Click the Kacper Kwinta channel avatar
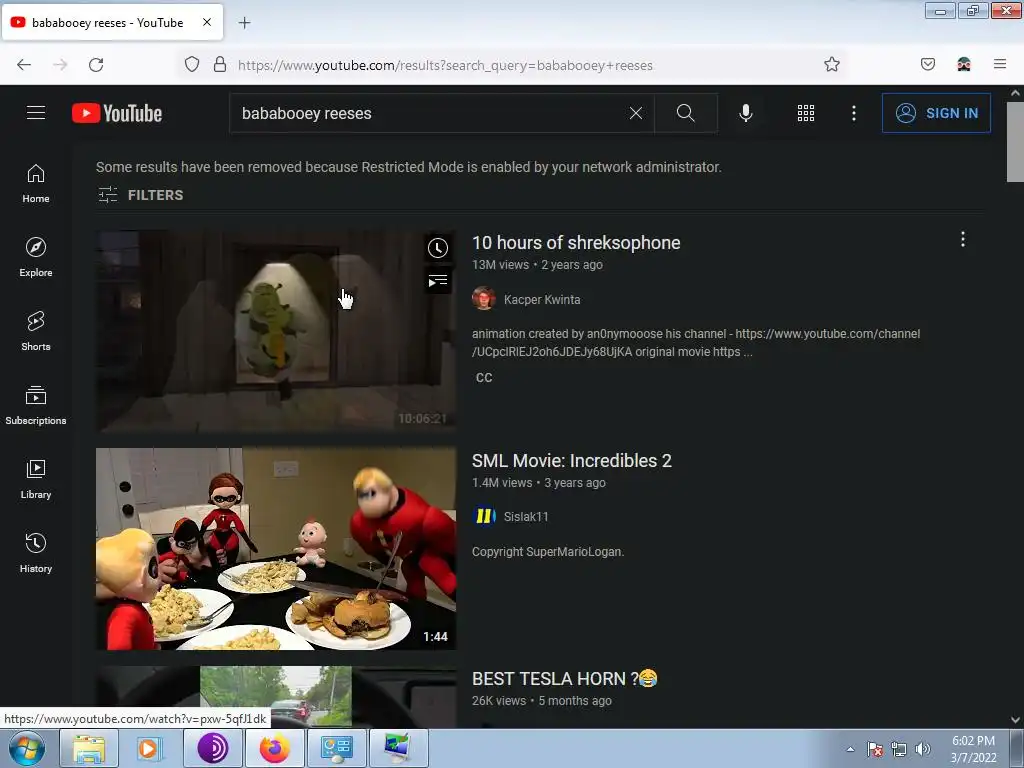The width and height of the screenshot is (1024, 768). 483,299
